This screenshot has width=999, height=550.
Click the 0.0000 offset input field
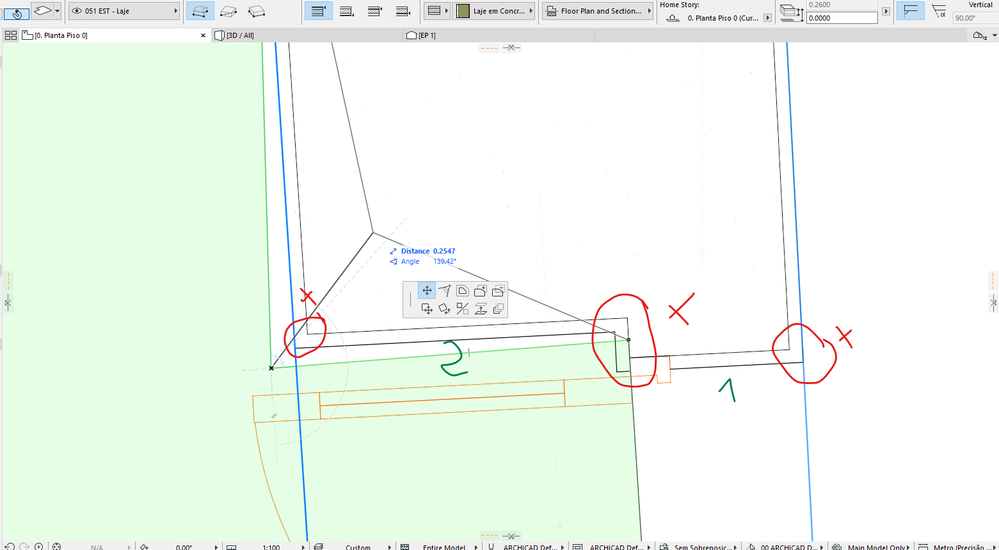pos(842,18)
